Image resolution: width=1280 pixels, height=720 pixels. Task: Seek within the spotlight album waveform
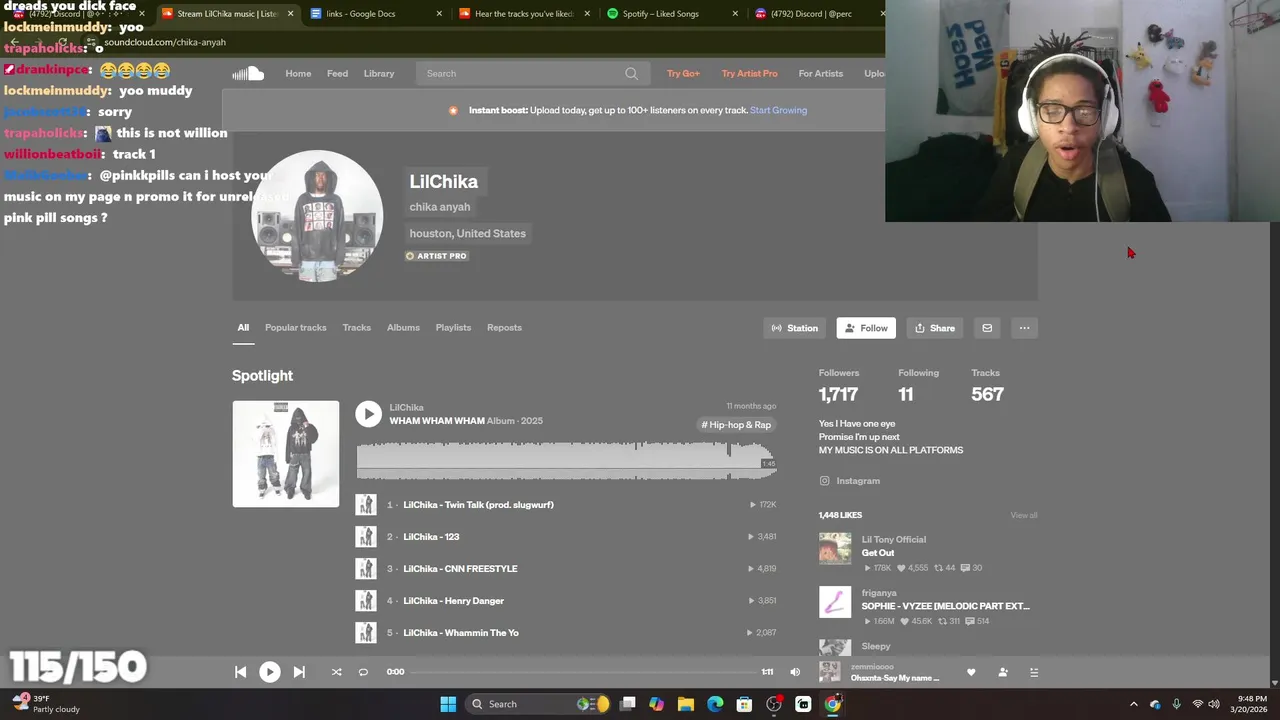click(566, 460)
